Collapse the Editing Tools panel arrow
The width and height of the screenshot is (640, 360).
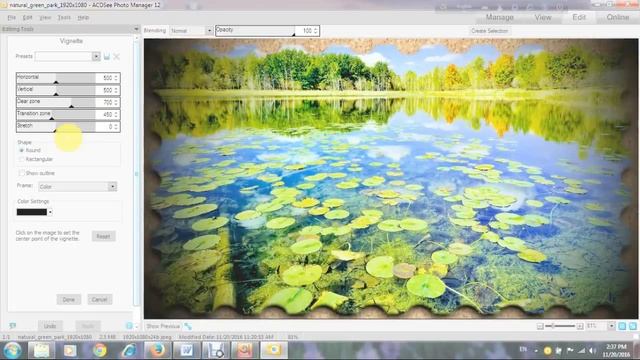(136, 29)
